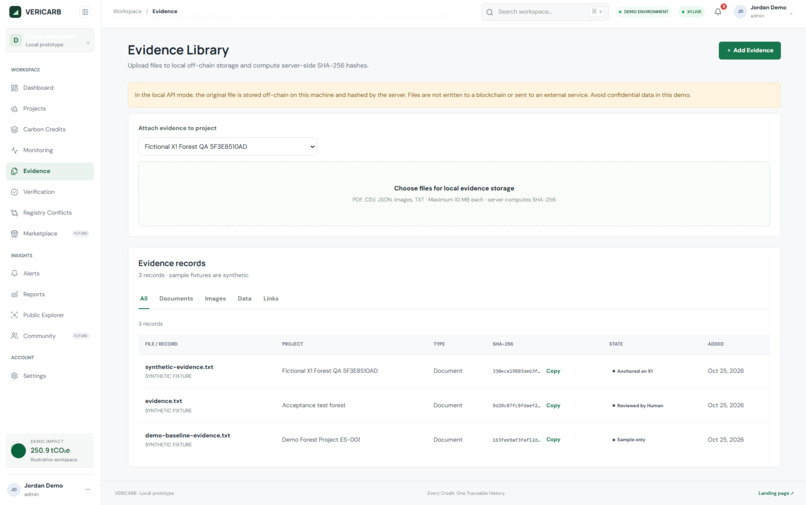Click the Evidence breadcrumb text

164,11
